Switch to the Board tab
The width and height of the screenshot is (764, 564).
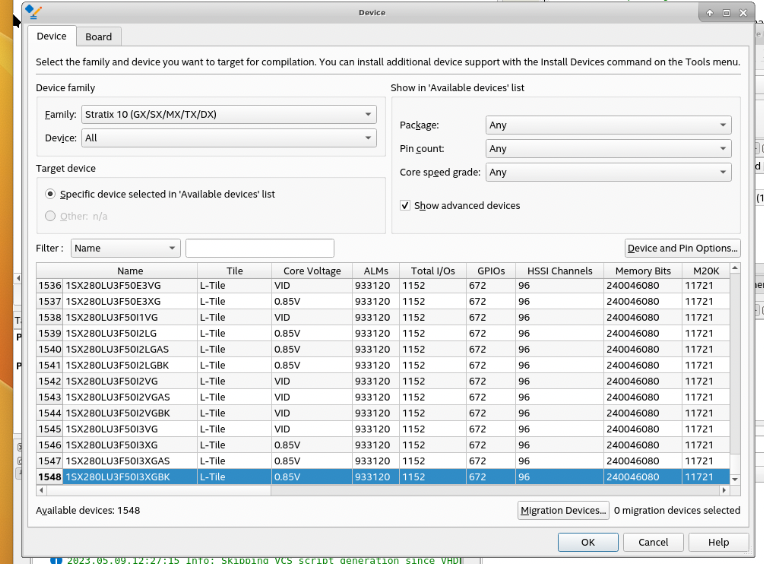pos(98,37)
